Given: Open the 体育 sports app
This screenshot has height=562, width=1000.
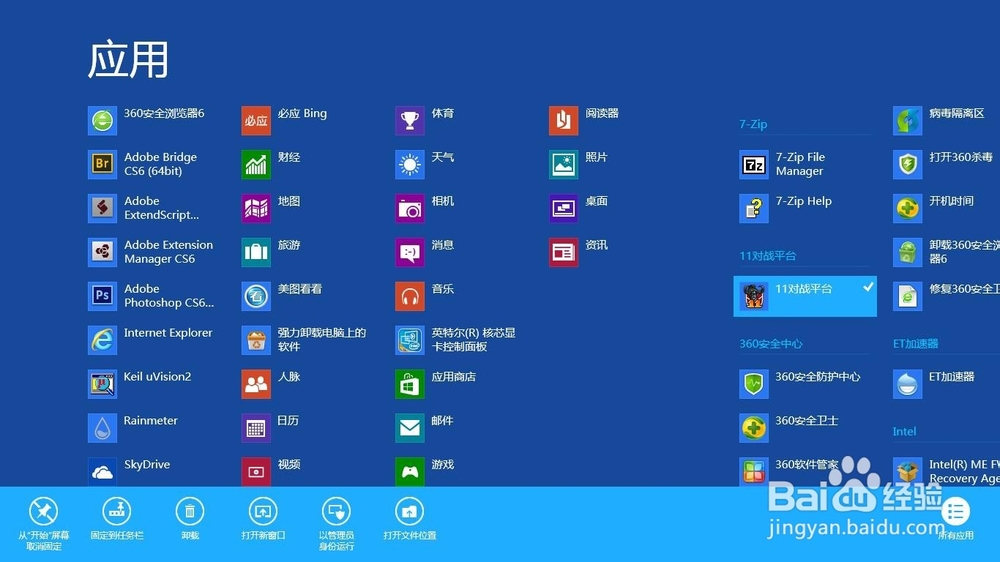Looking at the screenshot, I should pyautogui.click(x=409, y=121).
